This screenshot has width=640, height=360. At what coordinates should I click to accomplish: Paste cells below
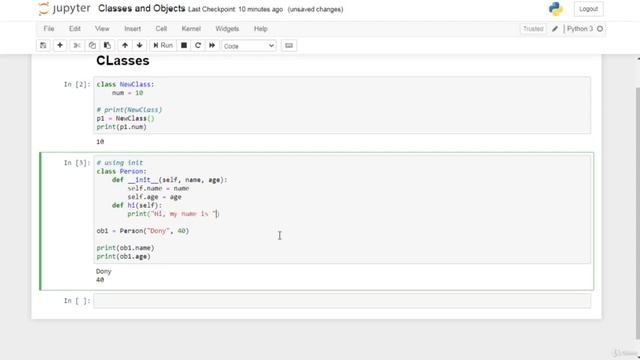(107, 45)
